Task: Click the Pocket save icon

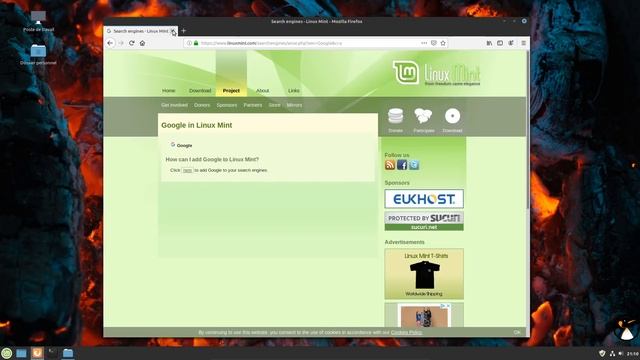Action: (x=434, y=43)
